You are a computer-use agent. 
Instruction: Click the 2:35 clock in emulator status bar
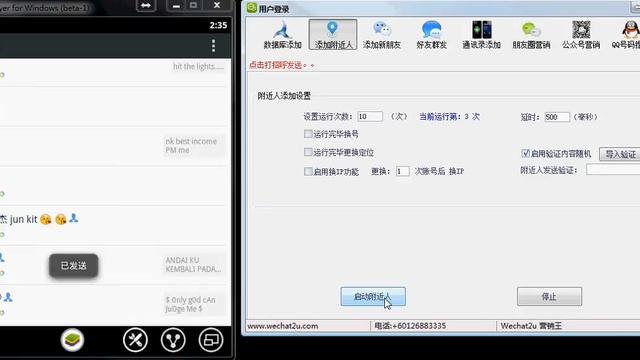(x=218, y=25)
